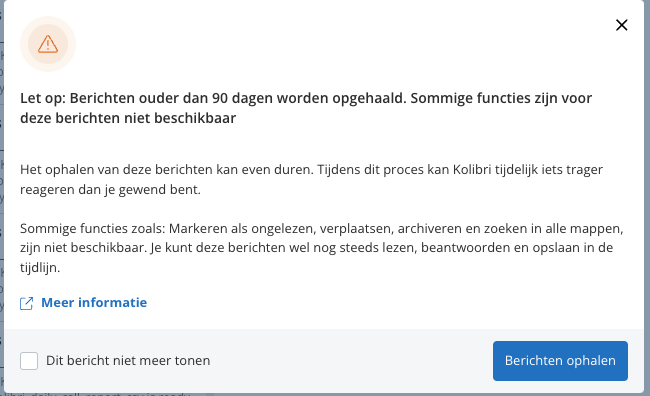Click the dimmed background text below the dialog
650x396 pixels.
tap(97, 394)
